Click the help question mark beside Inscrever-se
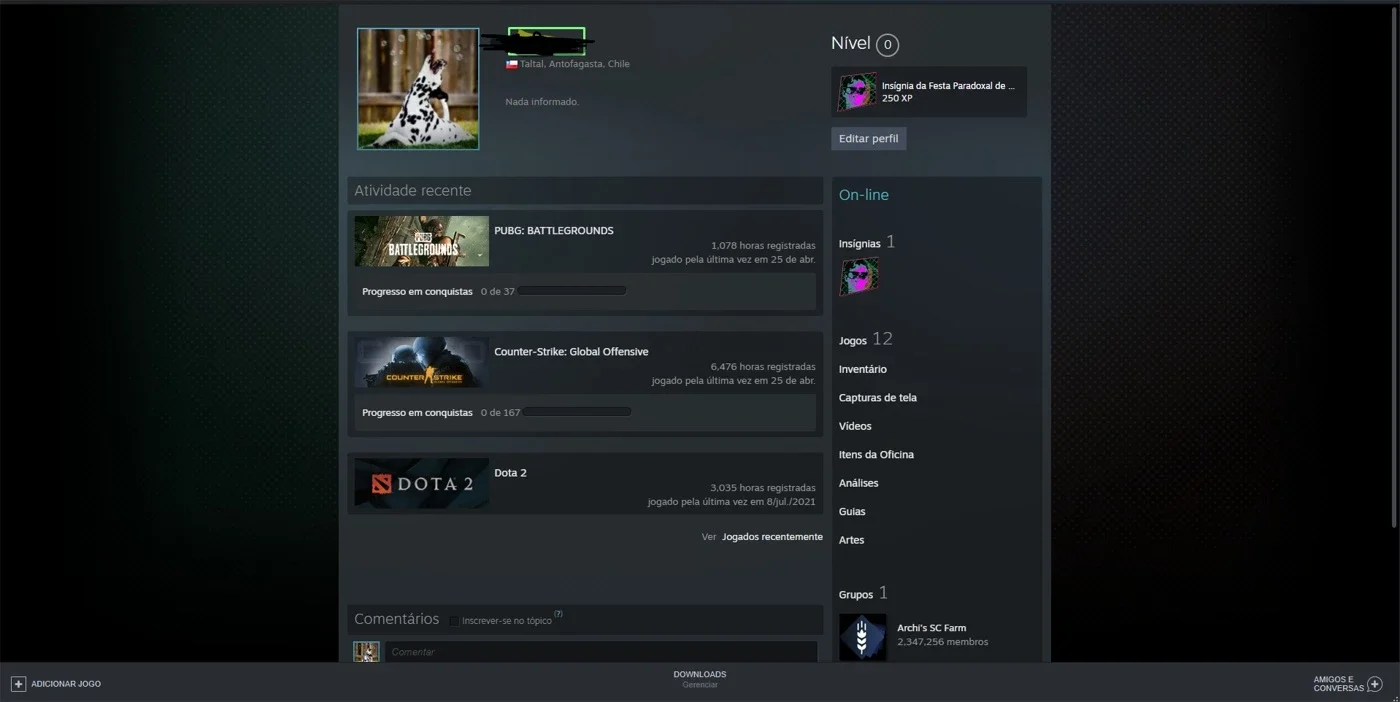1400x702 pixels. pyautogui.click(x=558, y=614)
